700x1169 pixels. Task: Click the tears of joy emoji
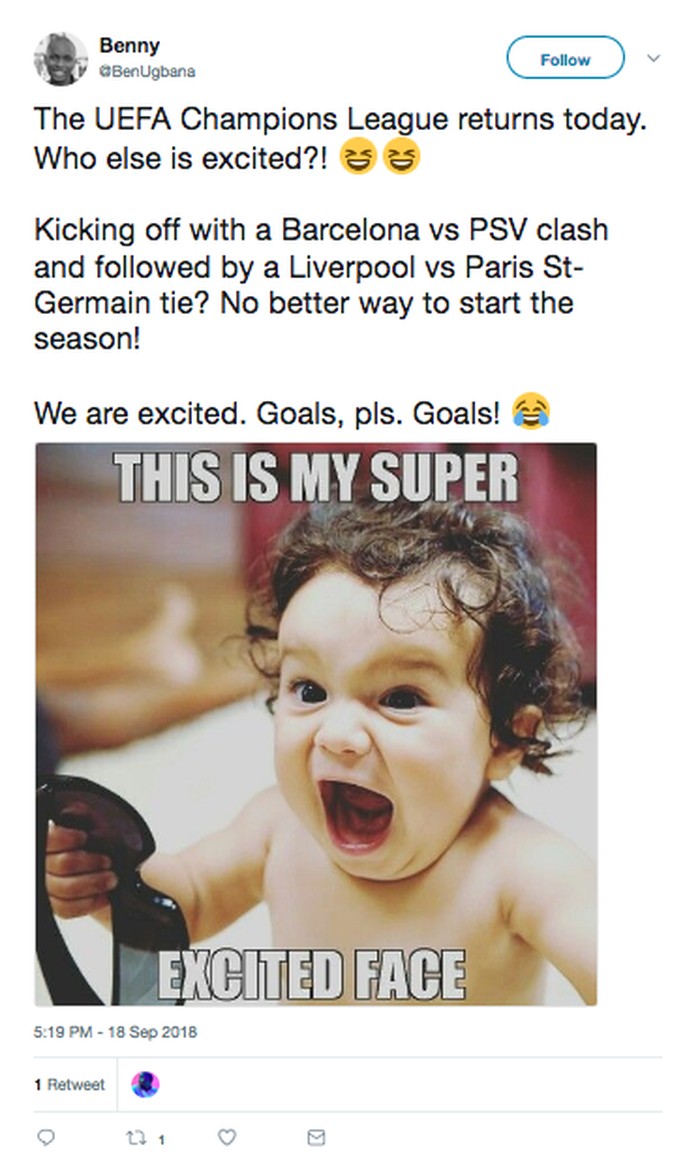[530, 410]
